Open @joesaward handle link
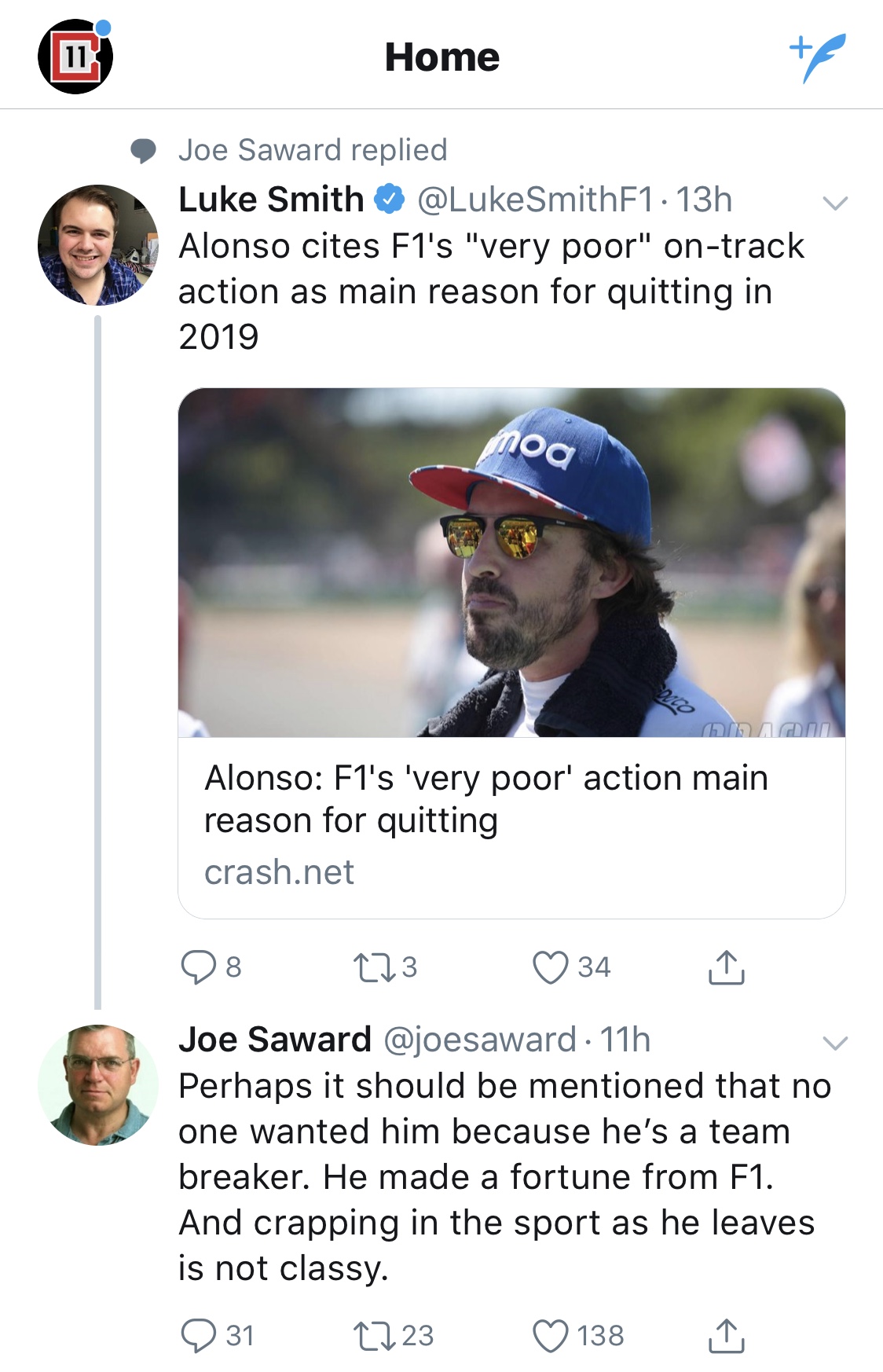 tap(479, 1040)
